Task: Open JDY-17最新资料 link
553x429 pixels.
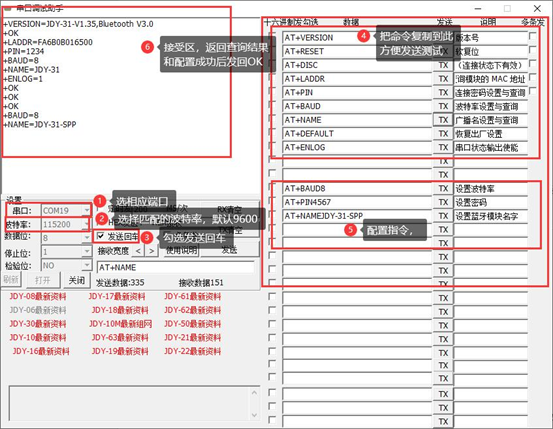Action: coord(117,296)
